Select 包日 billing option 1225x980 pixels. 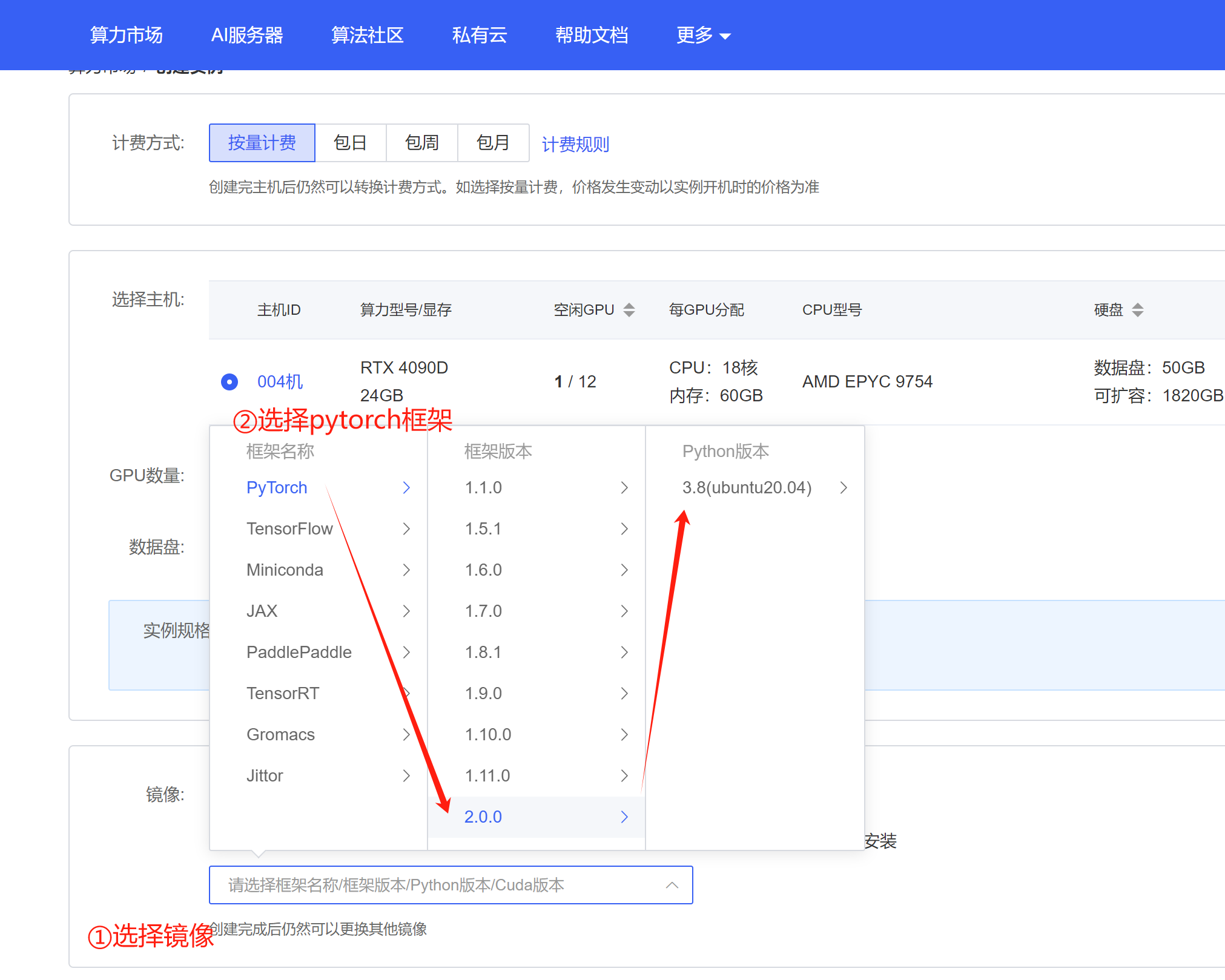(351, 143)
